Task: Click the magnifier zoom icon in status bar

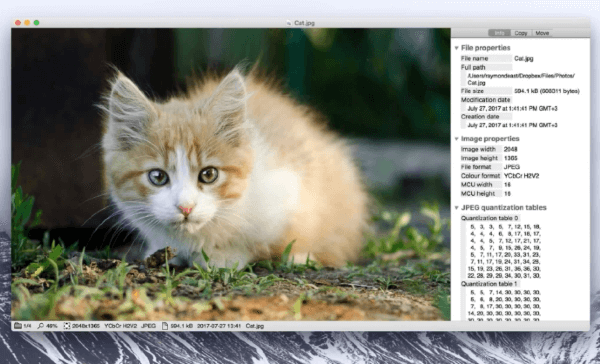Action: point(40,326)
